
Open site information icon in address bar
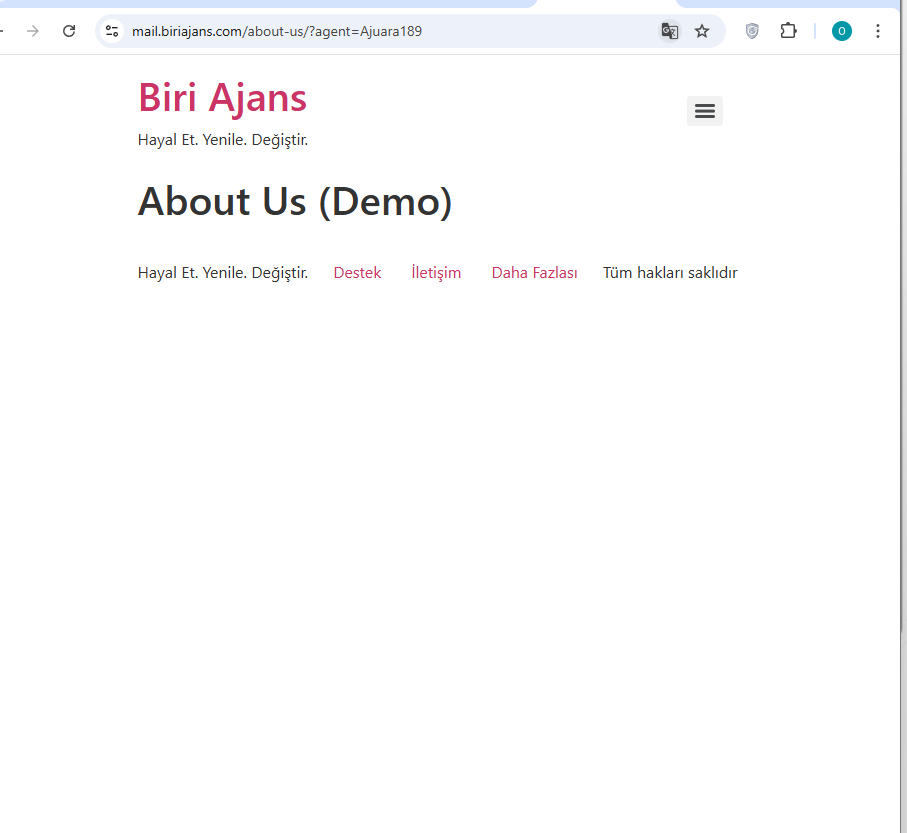tap(112, 31)
